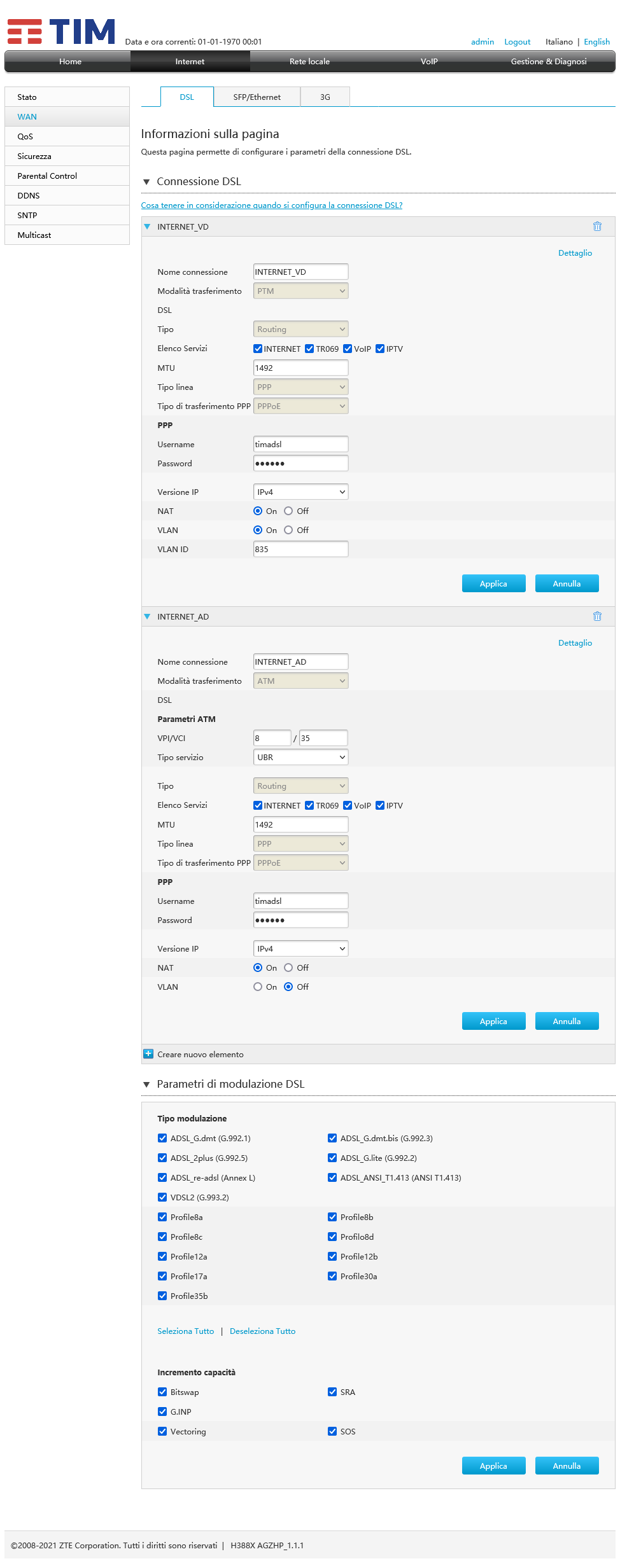The image size is (627, 1568).
Task: Click the VLAN ID input field
Action: click(300, 549)
